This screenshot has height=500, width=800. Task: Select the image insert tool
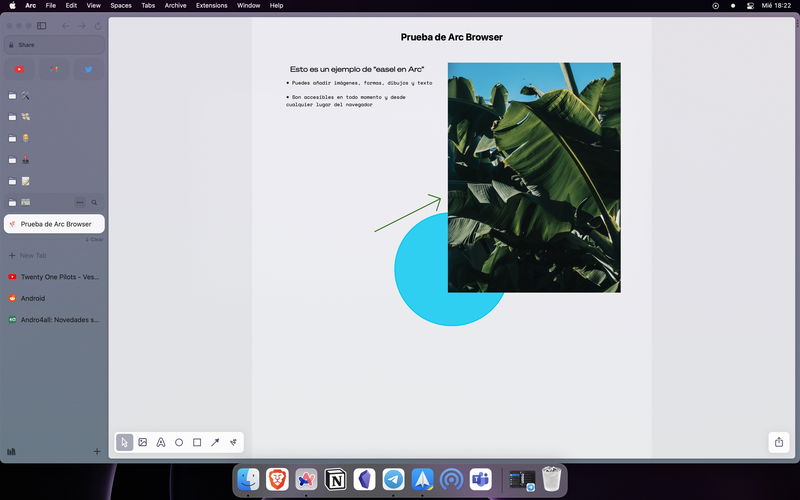[x=143, y=442]
